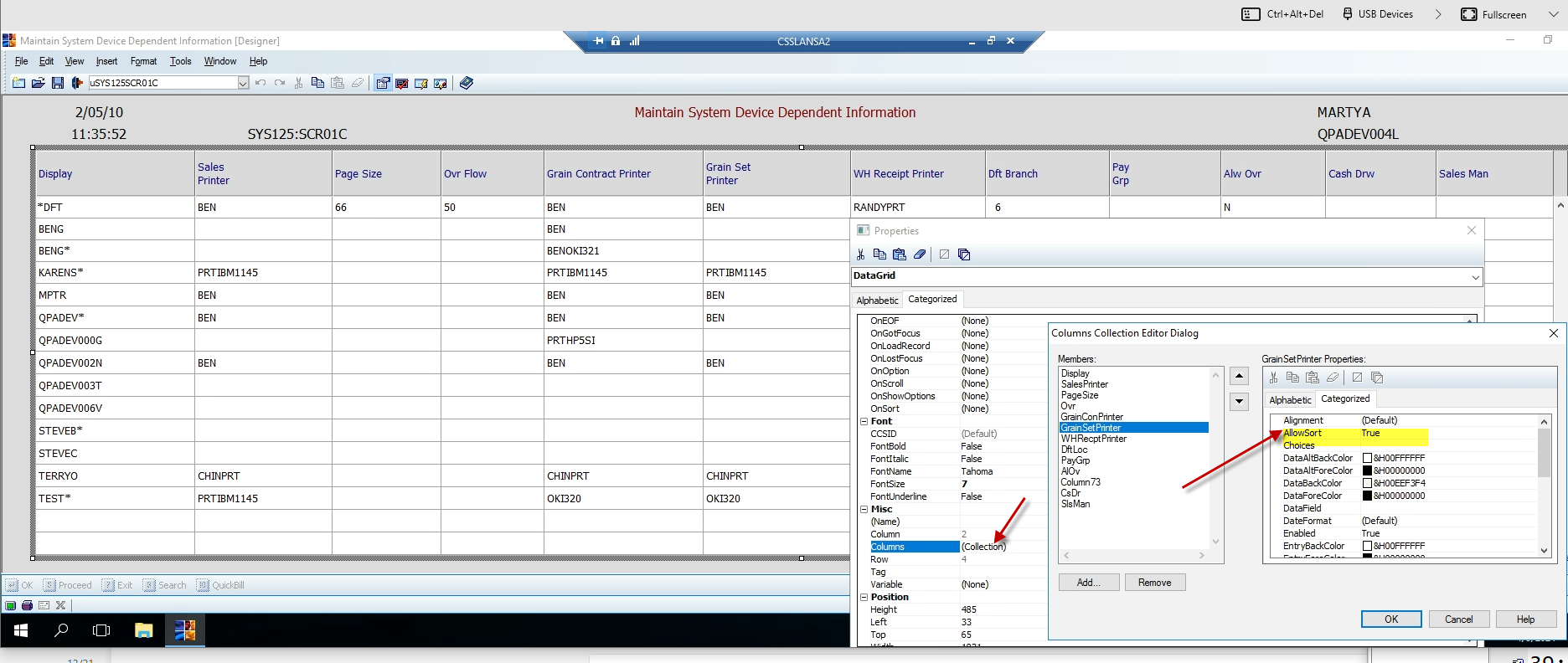
Task: Open the uSYS125SCR01C screen name dropdown
Action: (243, 83)
